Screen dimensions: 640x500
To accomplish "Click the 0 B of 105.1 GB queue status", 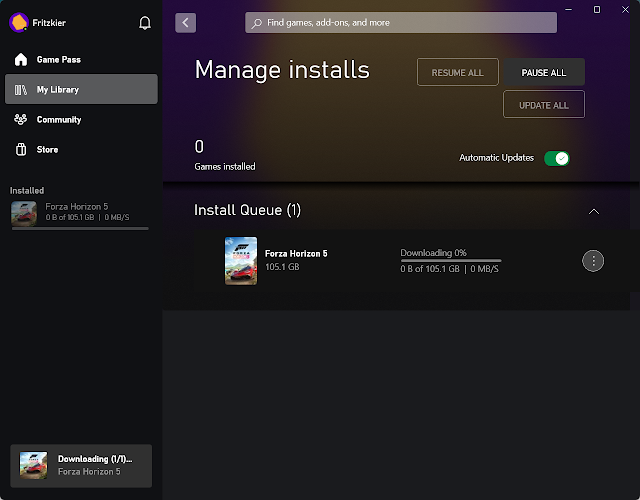I will click(x=449, y=269).
